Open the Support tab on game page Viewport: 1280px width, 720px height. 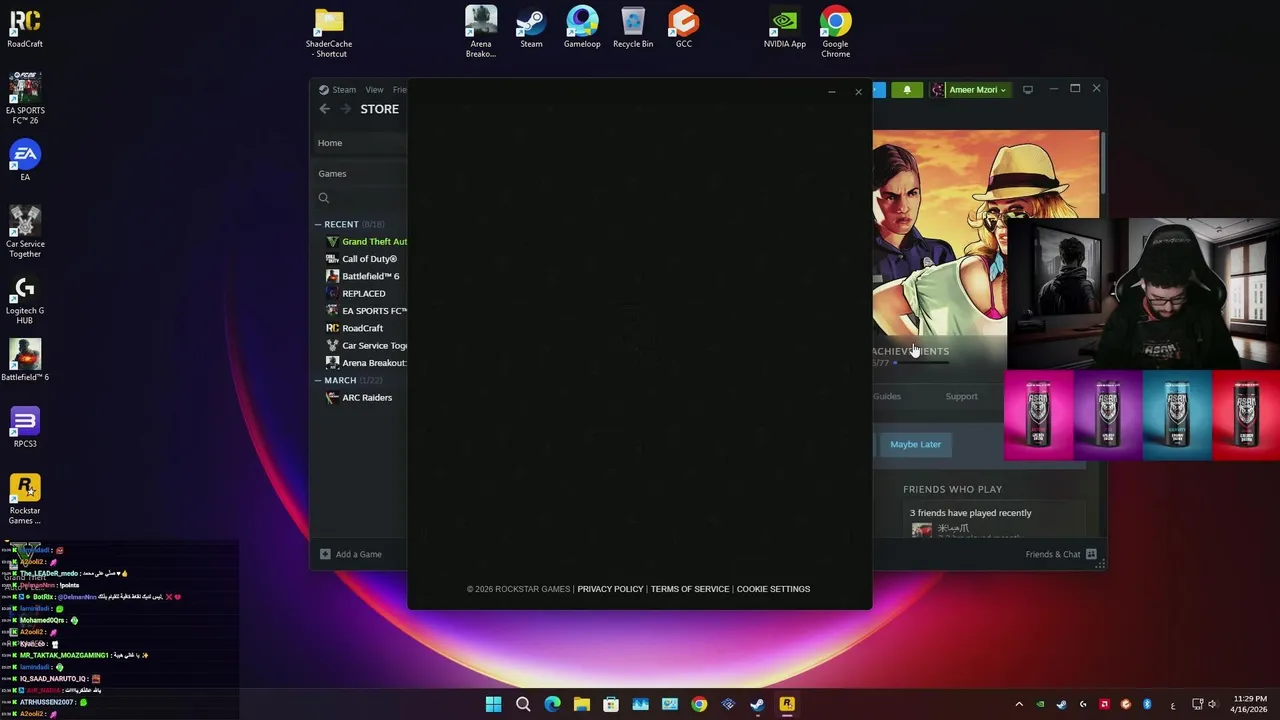pos(961,396)
